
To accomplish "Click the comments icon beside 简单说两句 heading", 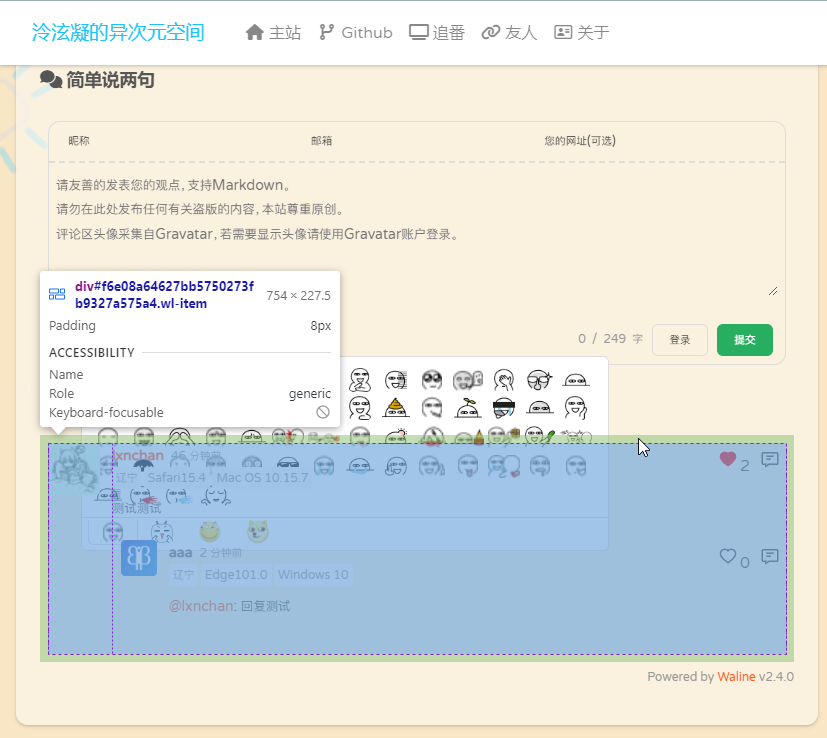I will click(x=50, y=79).
